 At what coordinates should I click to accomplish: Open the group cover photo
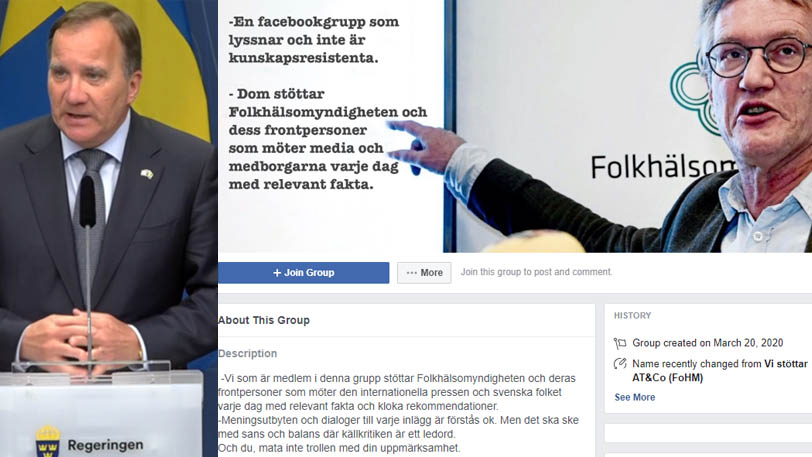point(515,126)
